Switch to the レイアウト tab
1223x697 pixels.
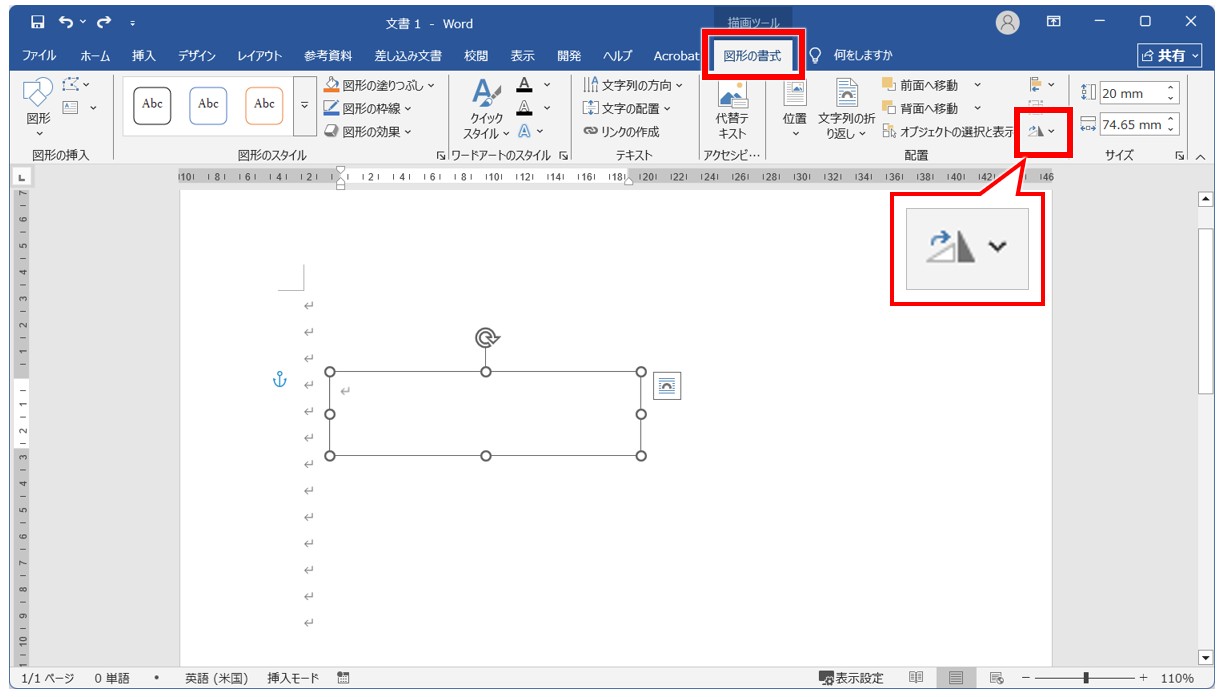click(x=260, y=56)
